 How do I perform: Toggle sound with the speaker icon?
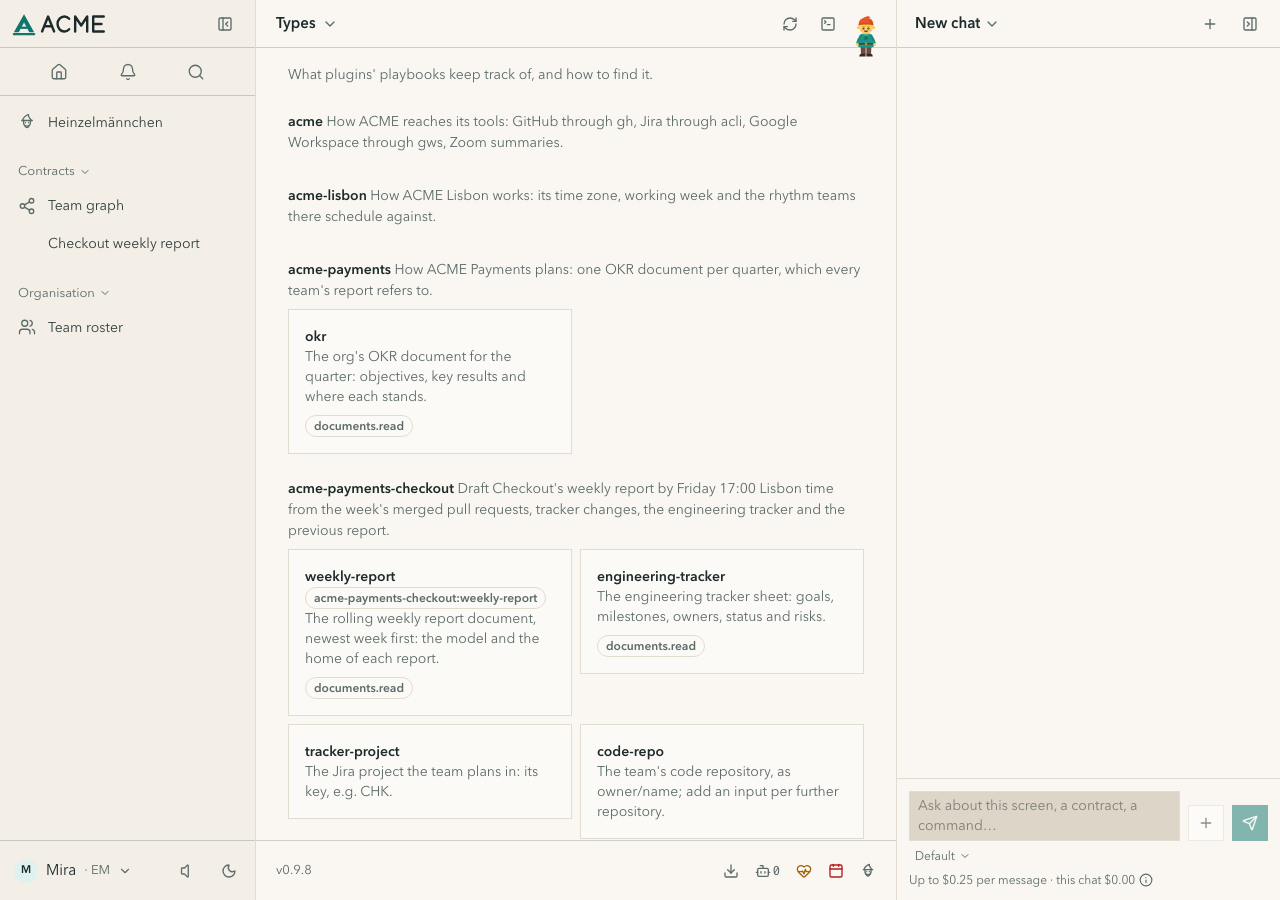coord(185,871)
